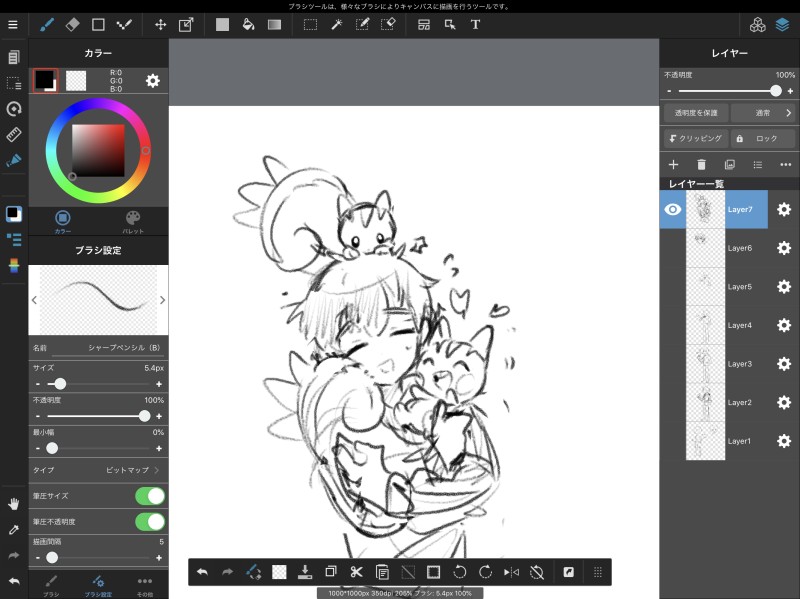
Task: Click ロック lock button
Action: [763, 138]
